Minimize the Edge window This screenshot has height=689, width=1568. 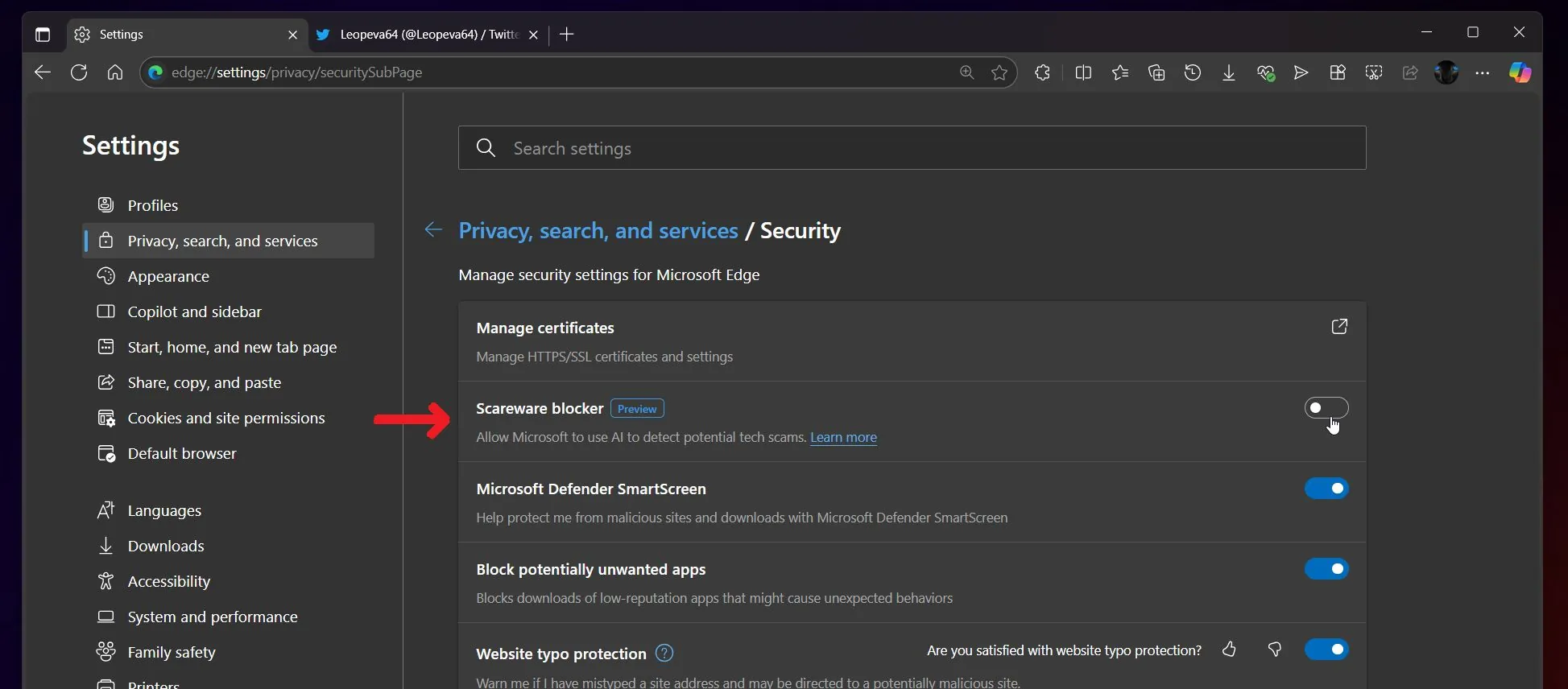(x=1426, y=32)
